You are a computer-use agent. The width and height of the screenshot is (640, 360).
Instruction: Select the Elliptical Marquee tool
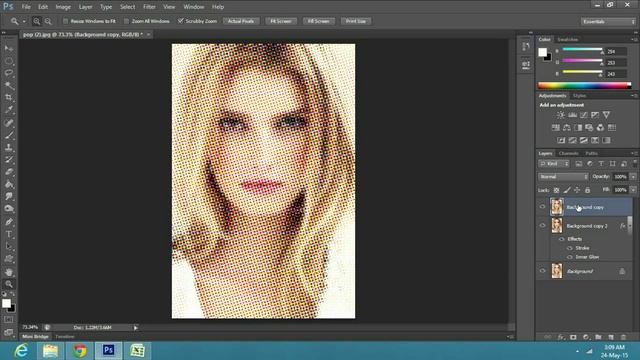point(9,61)
